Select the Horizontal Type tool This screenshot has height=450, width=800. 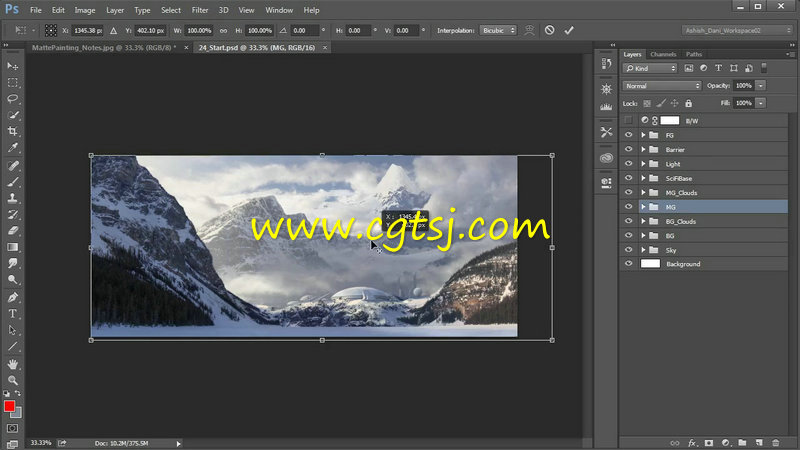13,314
